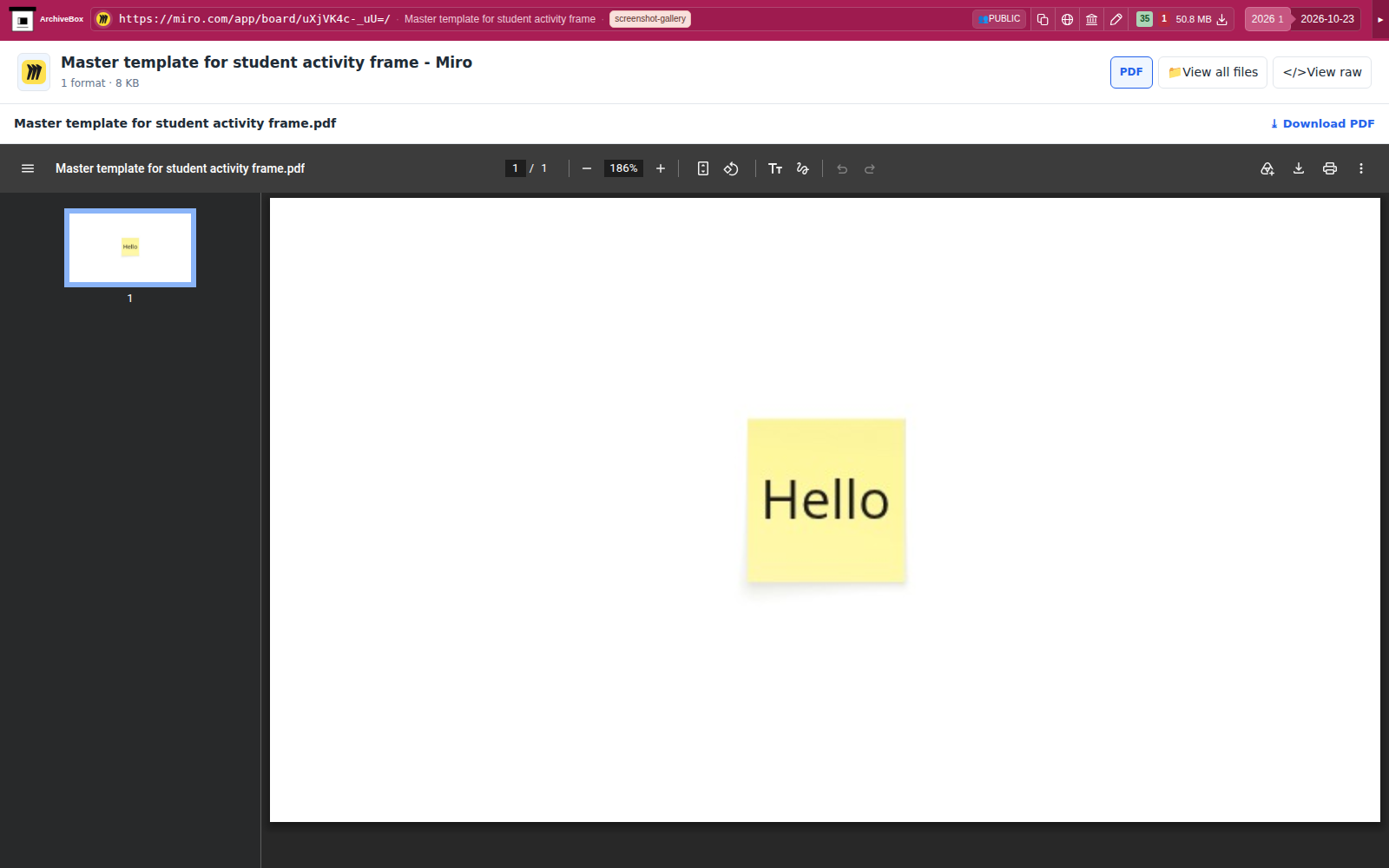Click the Download PDF link
Screen dimensions: 1389x868
1322,123
